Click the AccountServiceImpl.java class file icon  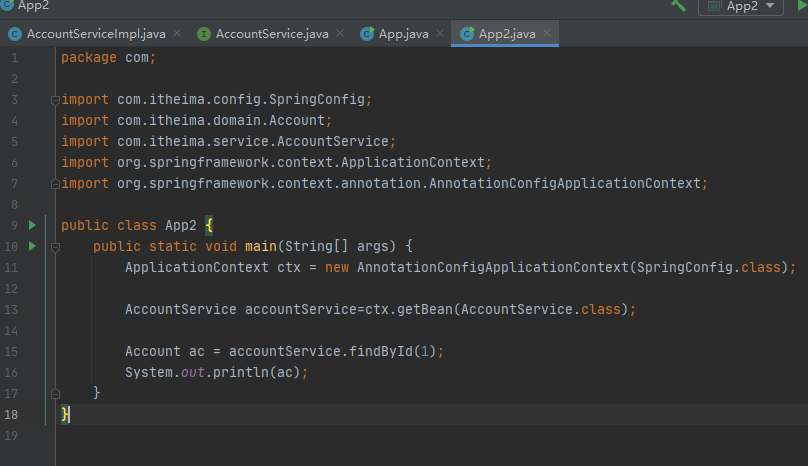[x=14, y=34]
